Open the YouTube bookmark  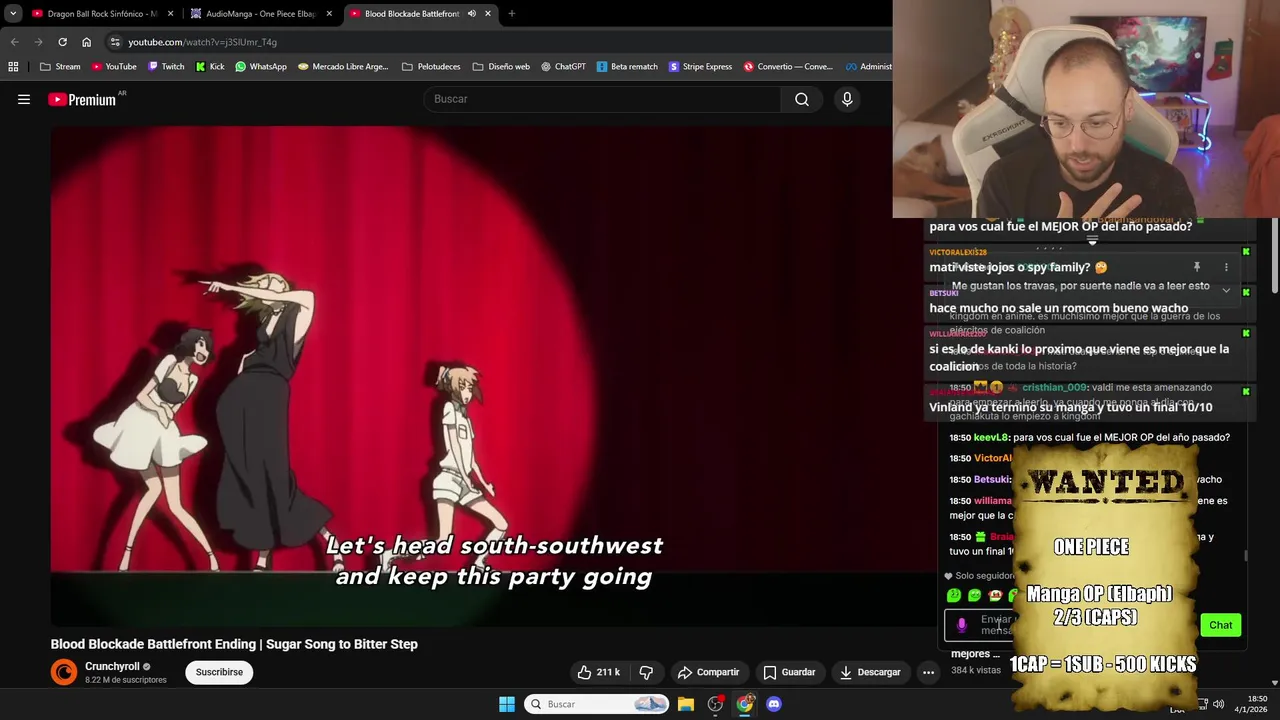click(114, 67)
